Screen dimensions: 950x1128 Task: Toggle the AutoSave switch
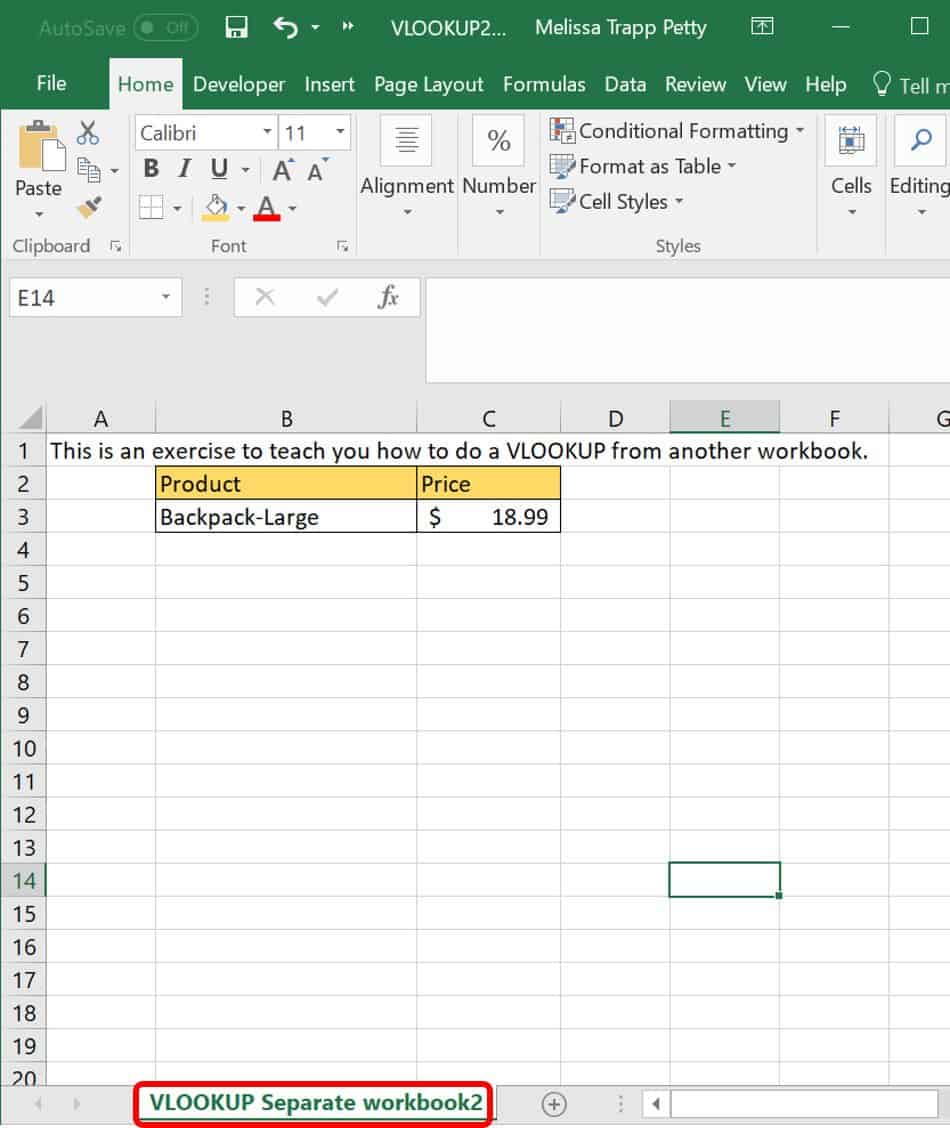coord(165,27)
